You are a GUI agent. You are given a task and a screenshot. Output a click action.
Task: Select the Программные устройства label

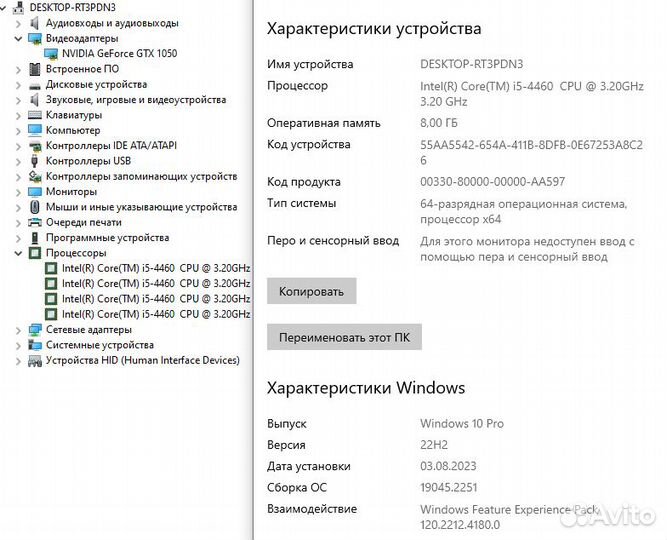click(x=107, y=237)
